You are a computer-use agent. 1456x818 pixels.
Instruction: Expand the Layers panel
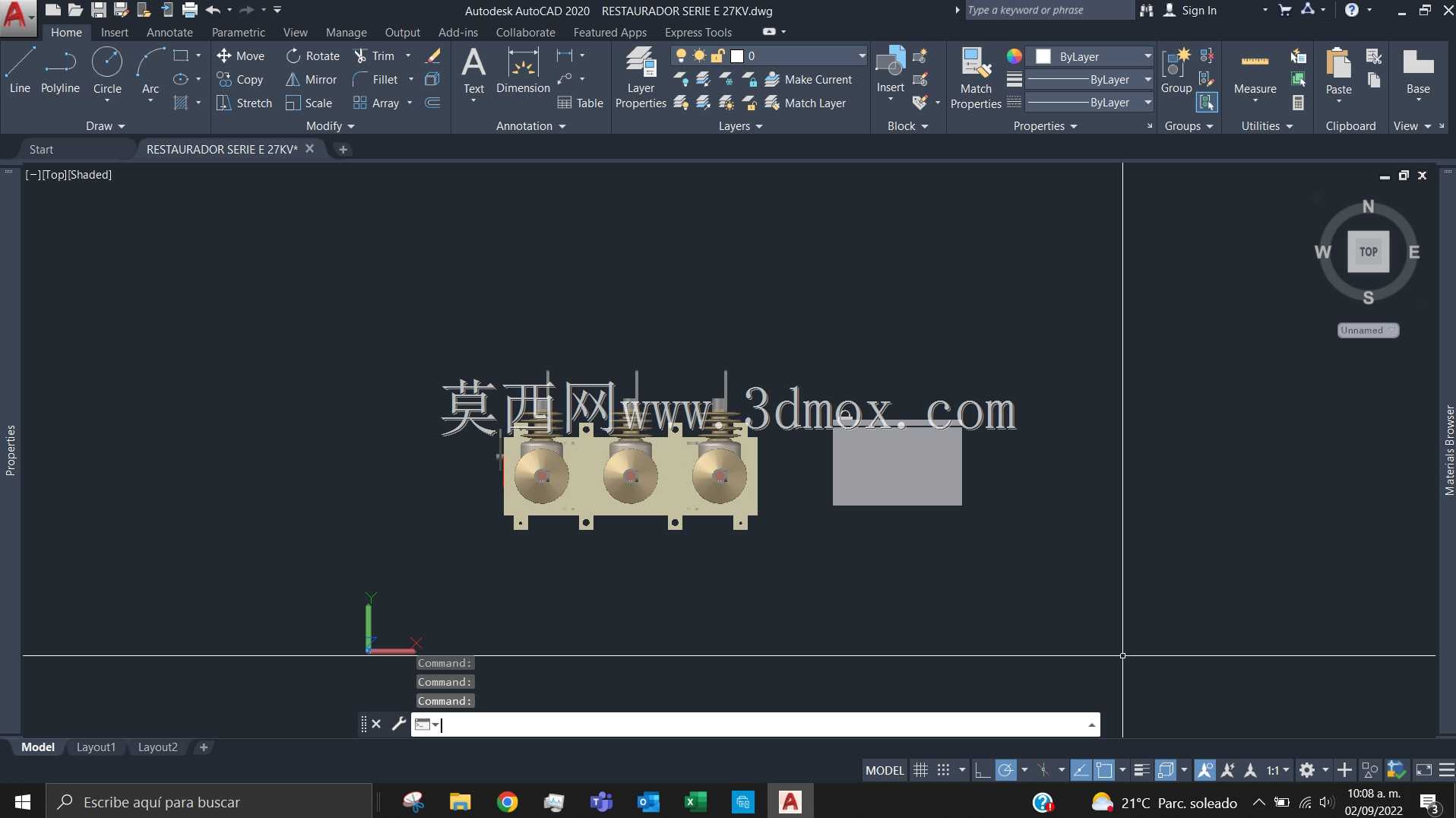741,125
